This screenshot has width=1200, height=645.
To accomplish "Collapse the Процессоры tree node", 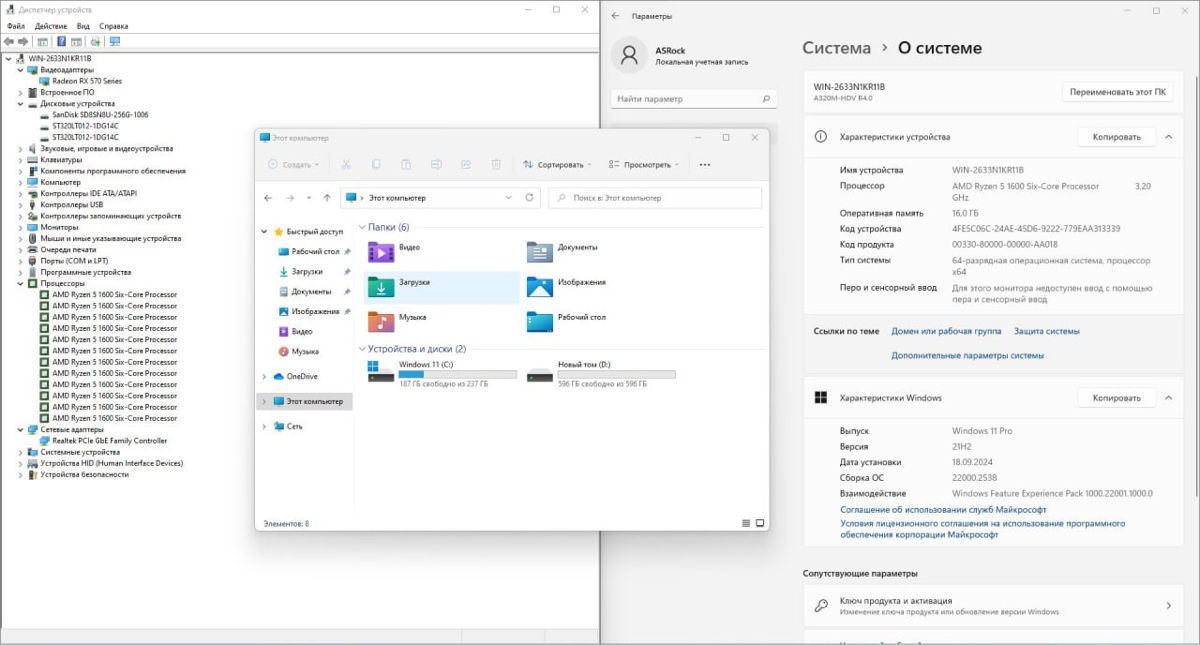I will tap(20, 283).
